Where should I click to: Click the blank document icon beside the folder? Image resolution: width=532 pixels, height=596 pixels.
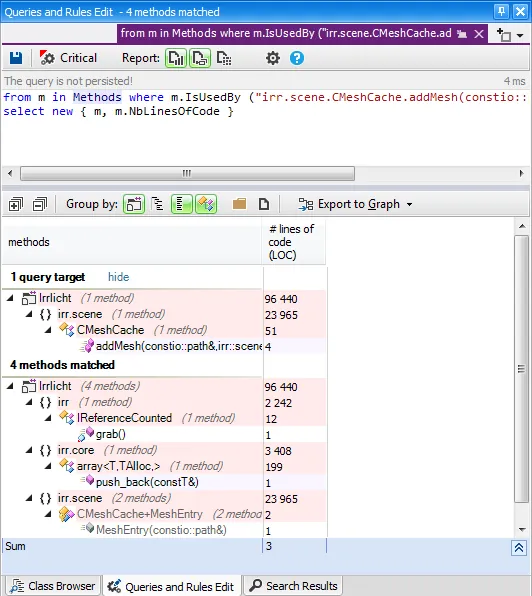pos(264,204)
